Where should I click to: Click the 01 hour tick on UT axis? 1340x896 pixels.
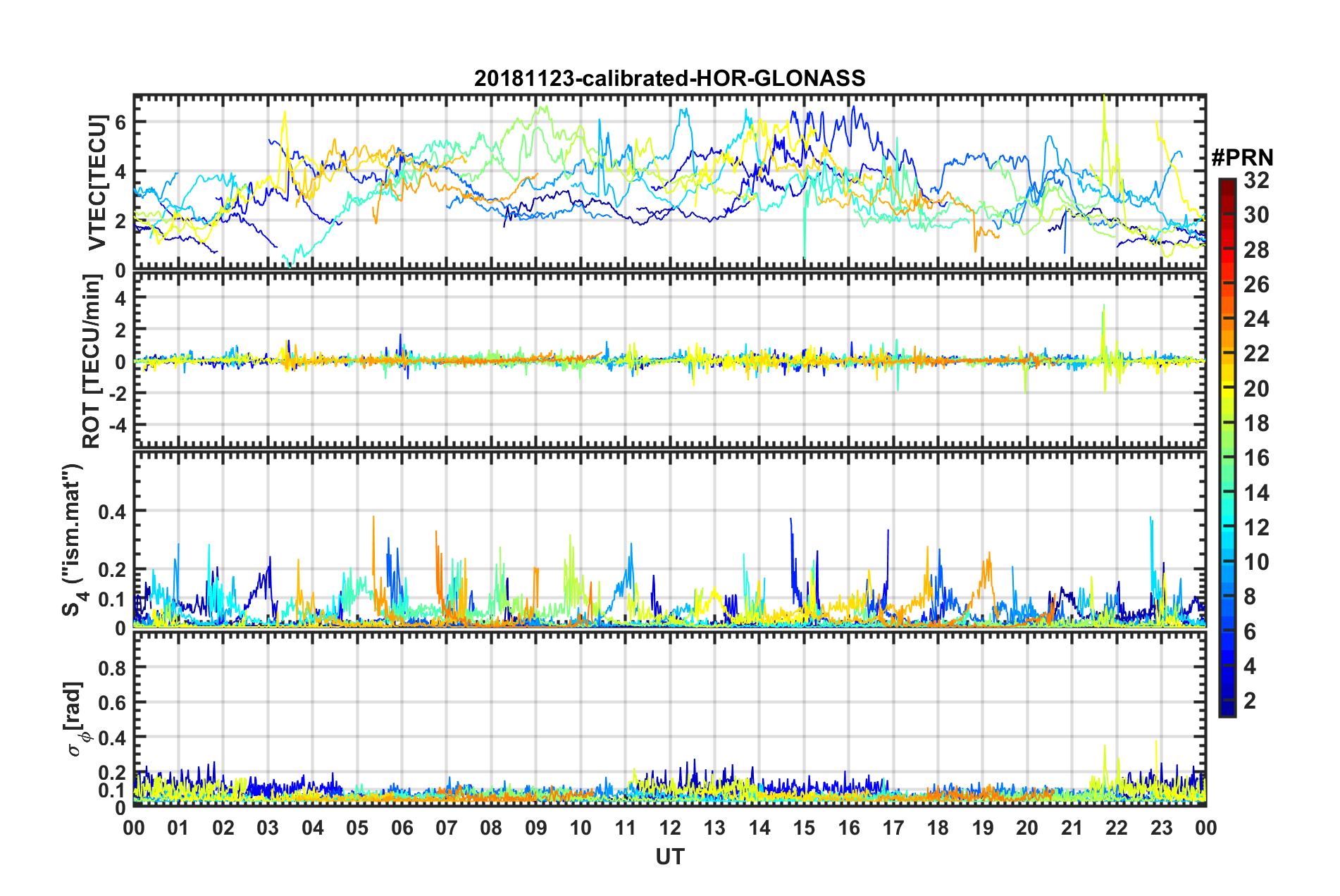[x=178, y=828]
